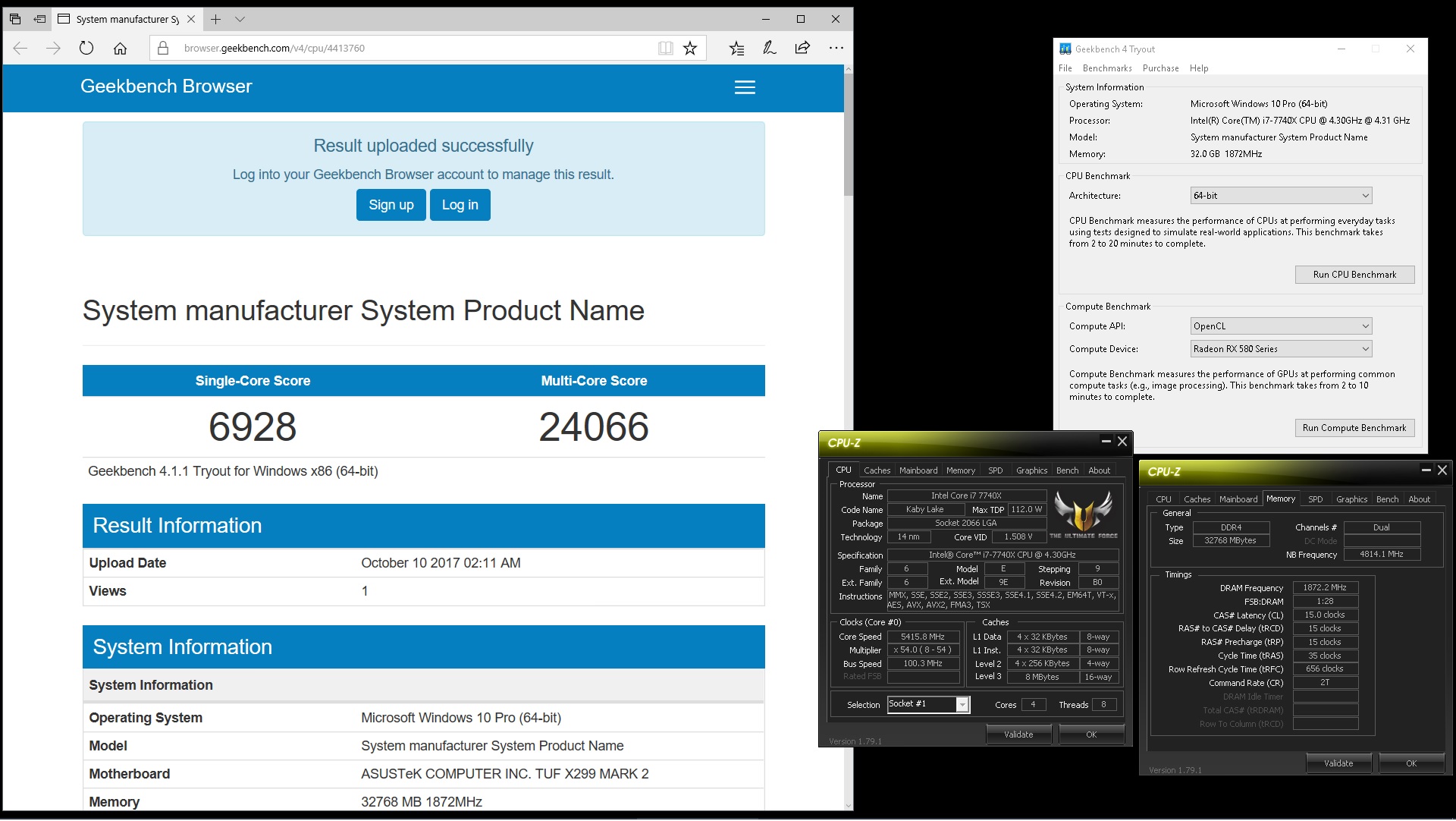Click the Geekbench Browser title

click(x=166, y=87)
